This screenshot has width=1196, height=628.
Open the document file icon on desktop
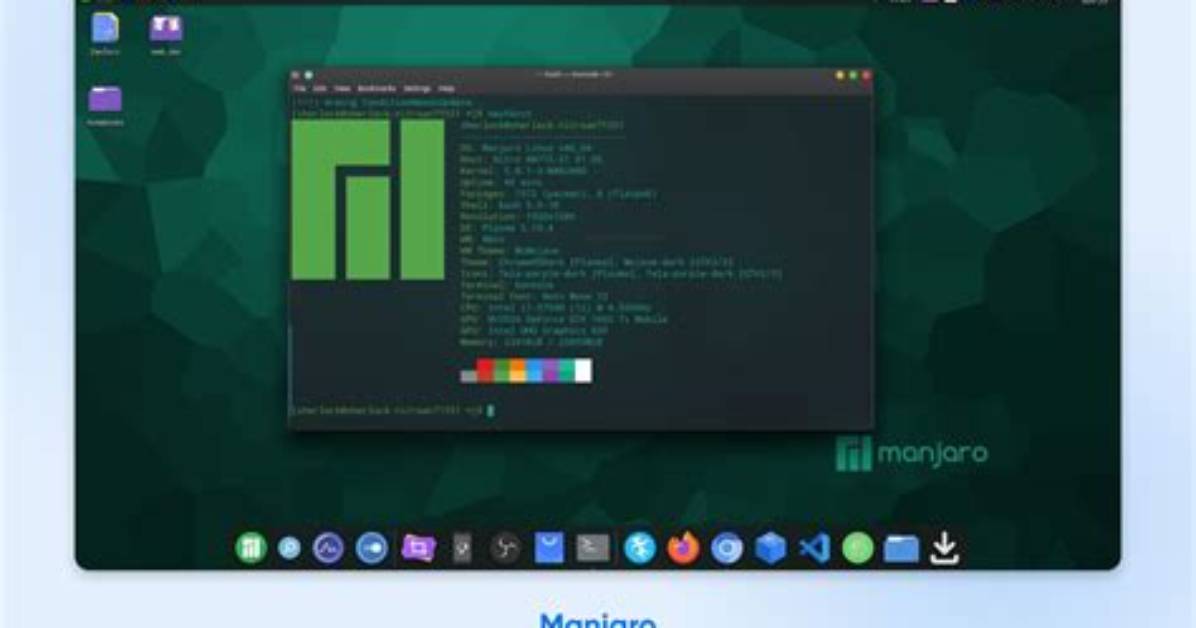(x=105, y=28)
